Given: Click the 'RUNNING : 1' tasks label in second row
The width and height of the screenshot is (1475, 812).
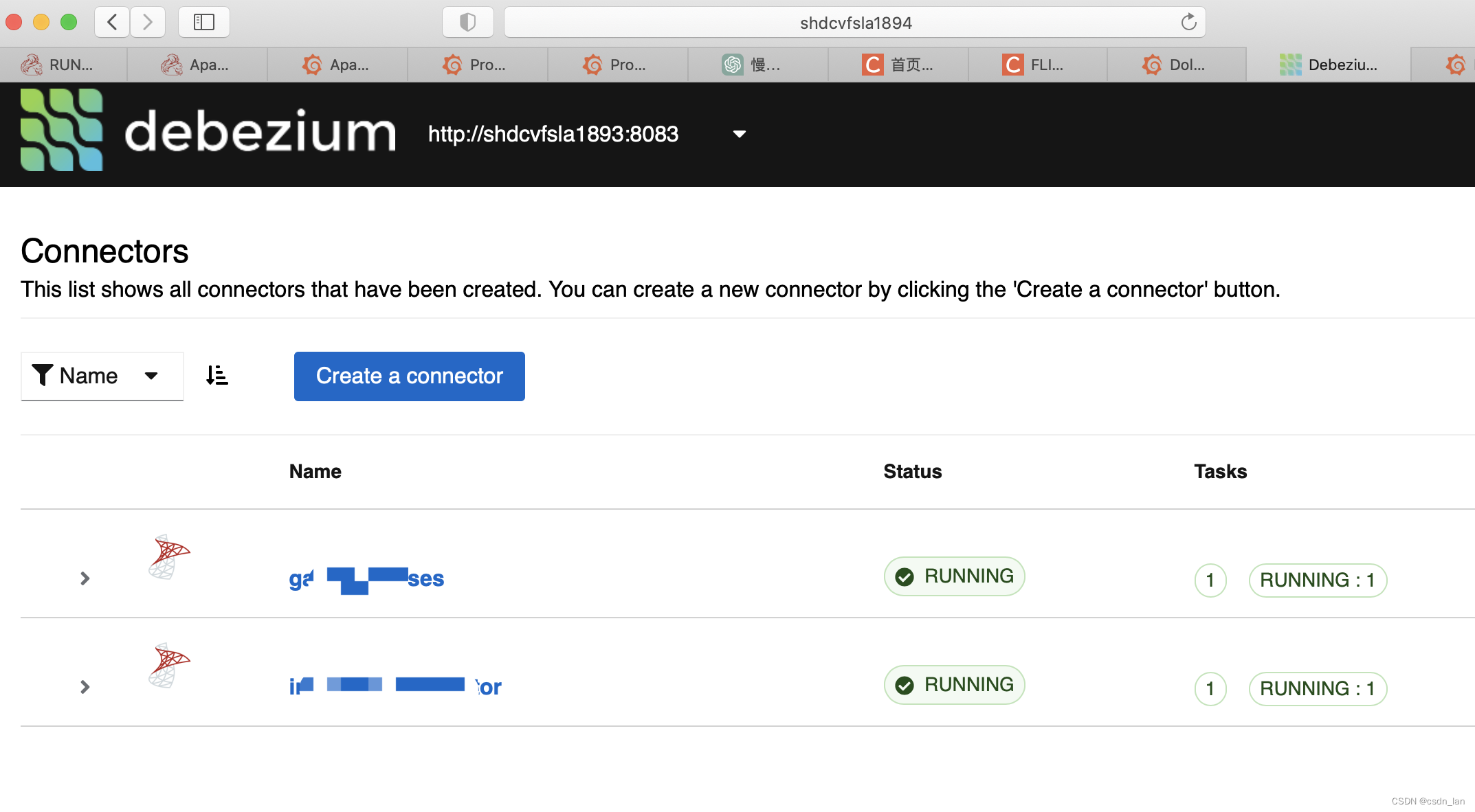Looking at the screenshot, I should pyautogui.click(x=1318, y=689).
